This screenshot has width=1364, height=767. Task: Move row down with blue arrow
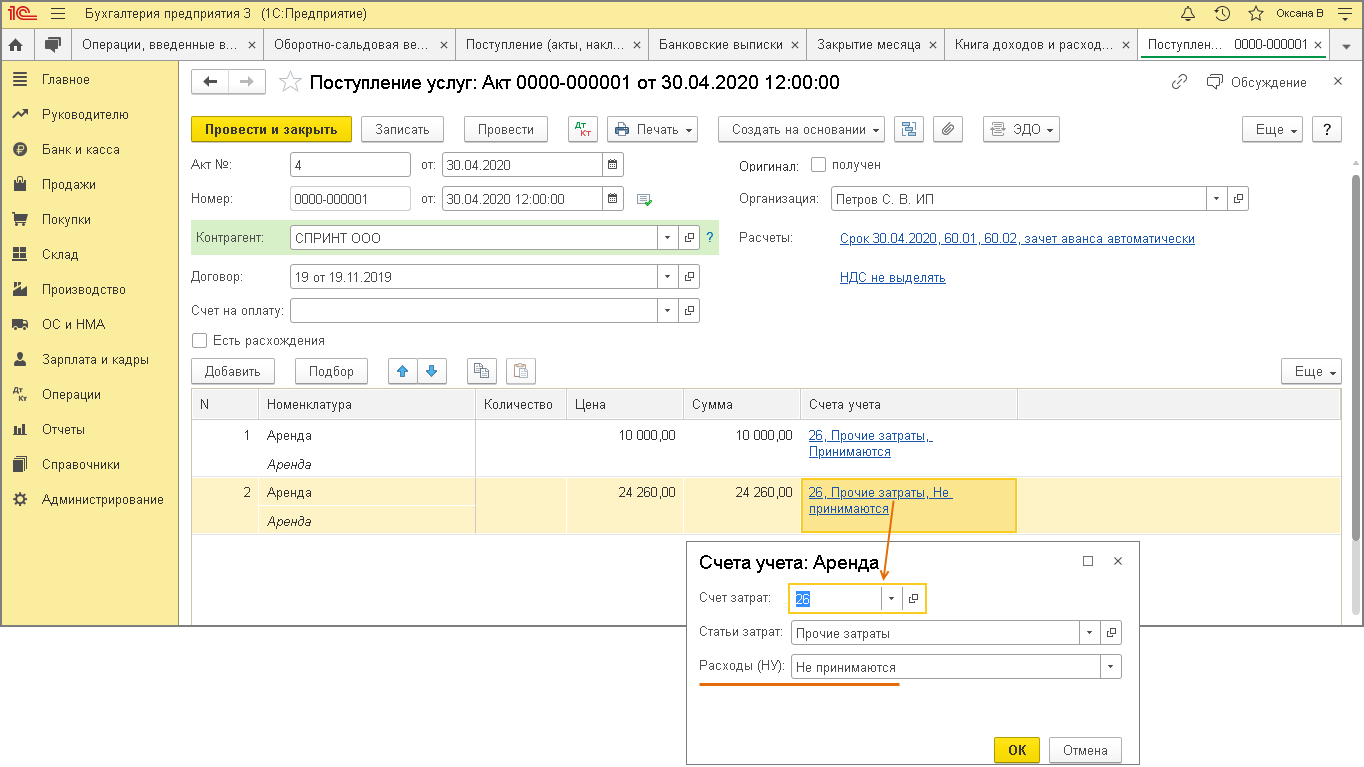pos(432,371)
